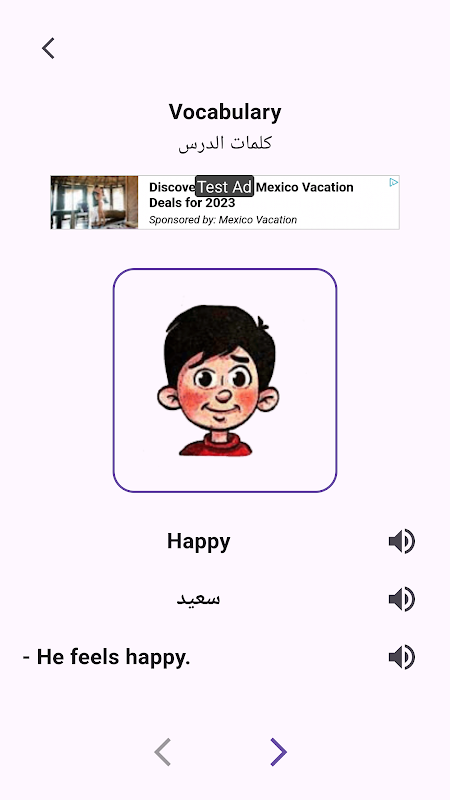This screenshot has height=800, width=450.
Task: Click the Vocabulary page title
Action: pos(225,112)
